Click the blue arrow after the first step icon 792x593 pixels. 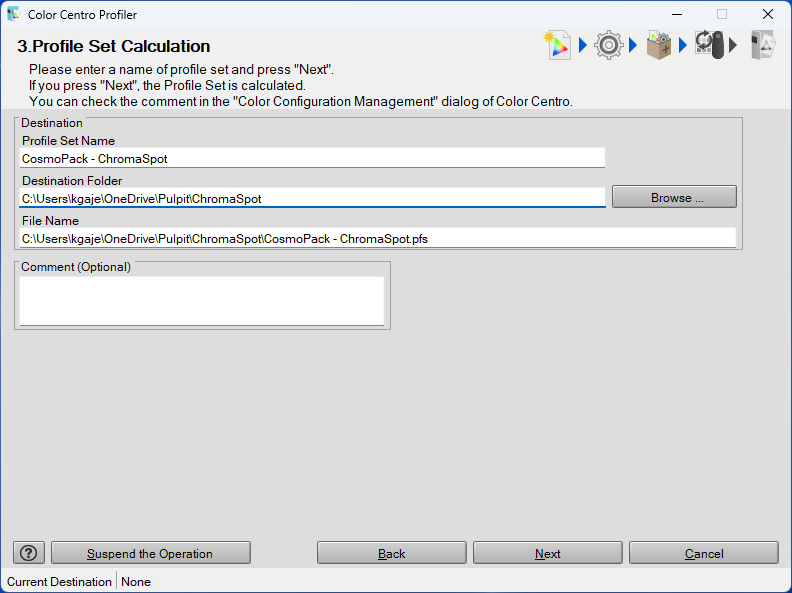582,45
